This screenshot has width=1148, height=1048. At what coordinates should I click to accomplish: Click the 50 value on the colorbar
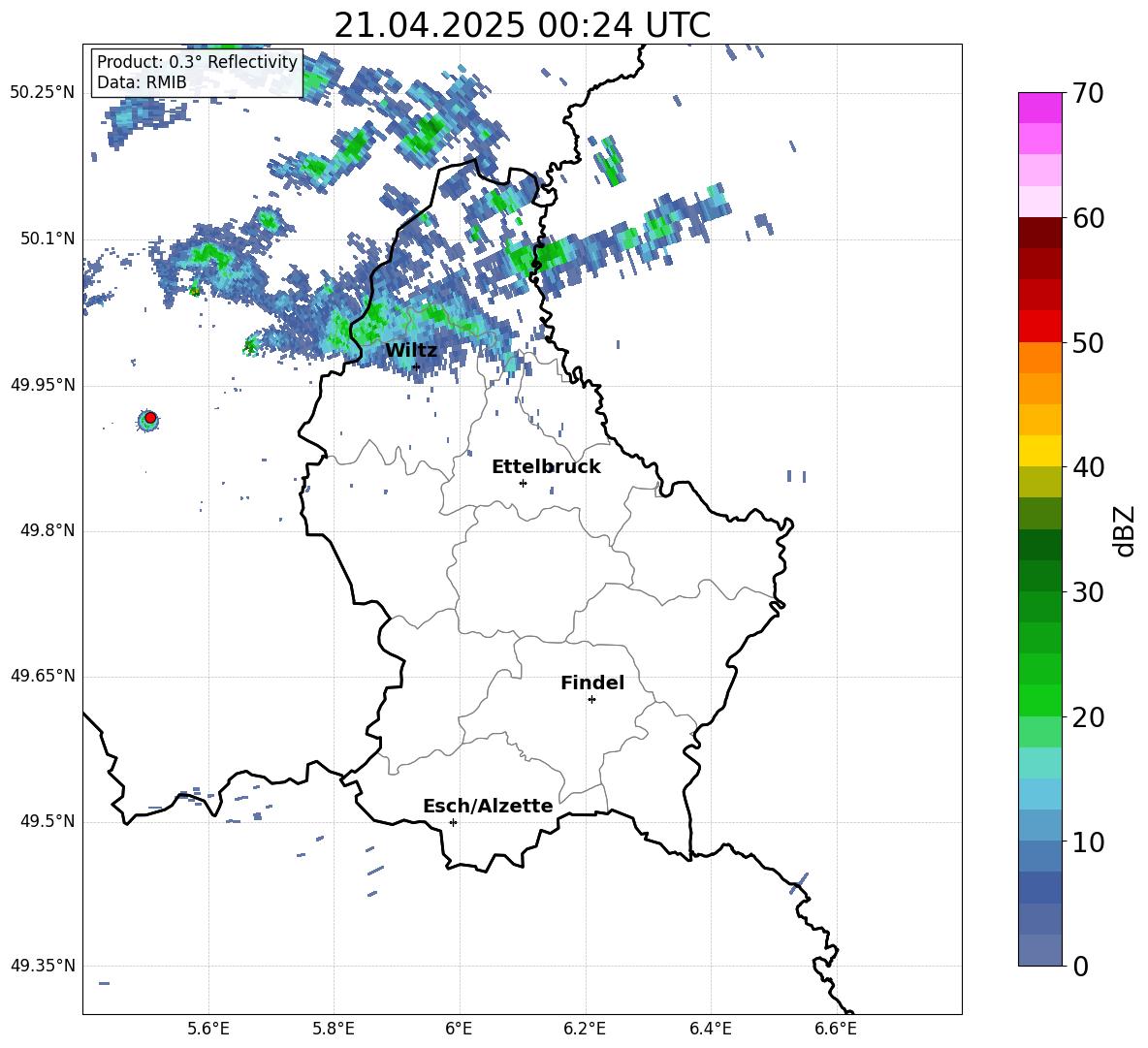(x=1088, y=343)
